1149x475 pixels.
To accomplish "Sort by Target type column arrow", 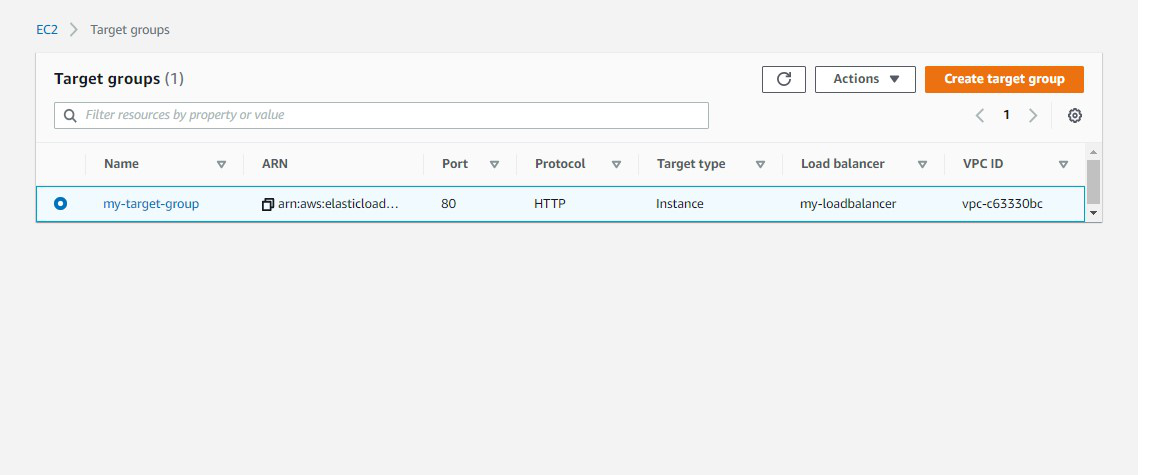I will [761, 164].
